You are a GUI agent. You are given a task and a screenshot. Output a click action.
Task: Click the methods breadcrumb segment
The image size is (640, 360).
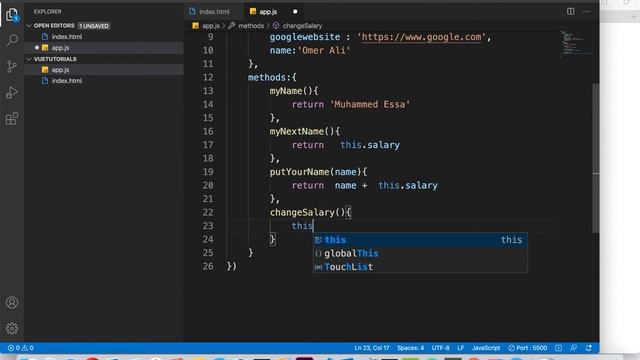tap(247, 26)
